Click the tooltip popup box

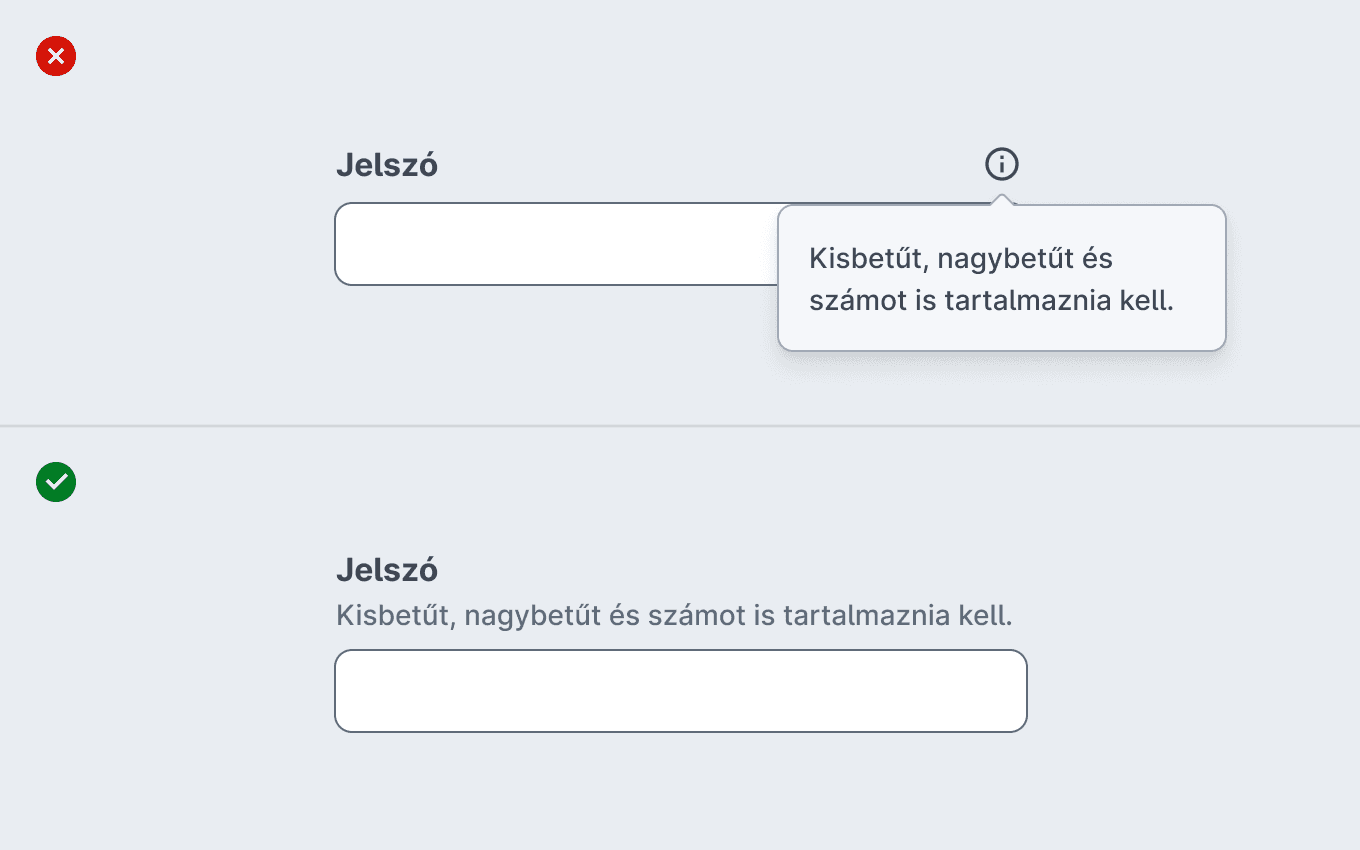click(1002, 278)
